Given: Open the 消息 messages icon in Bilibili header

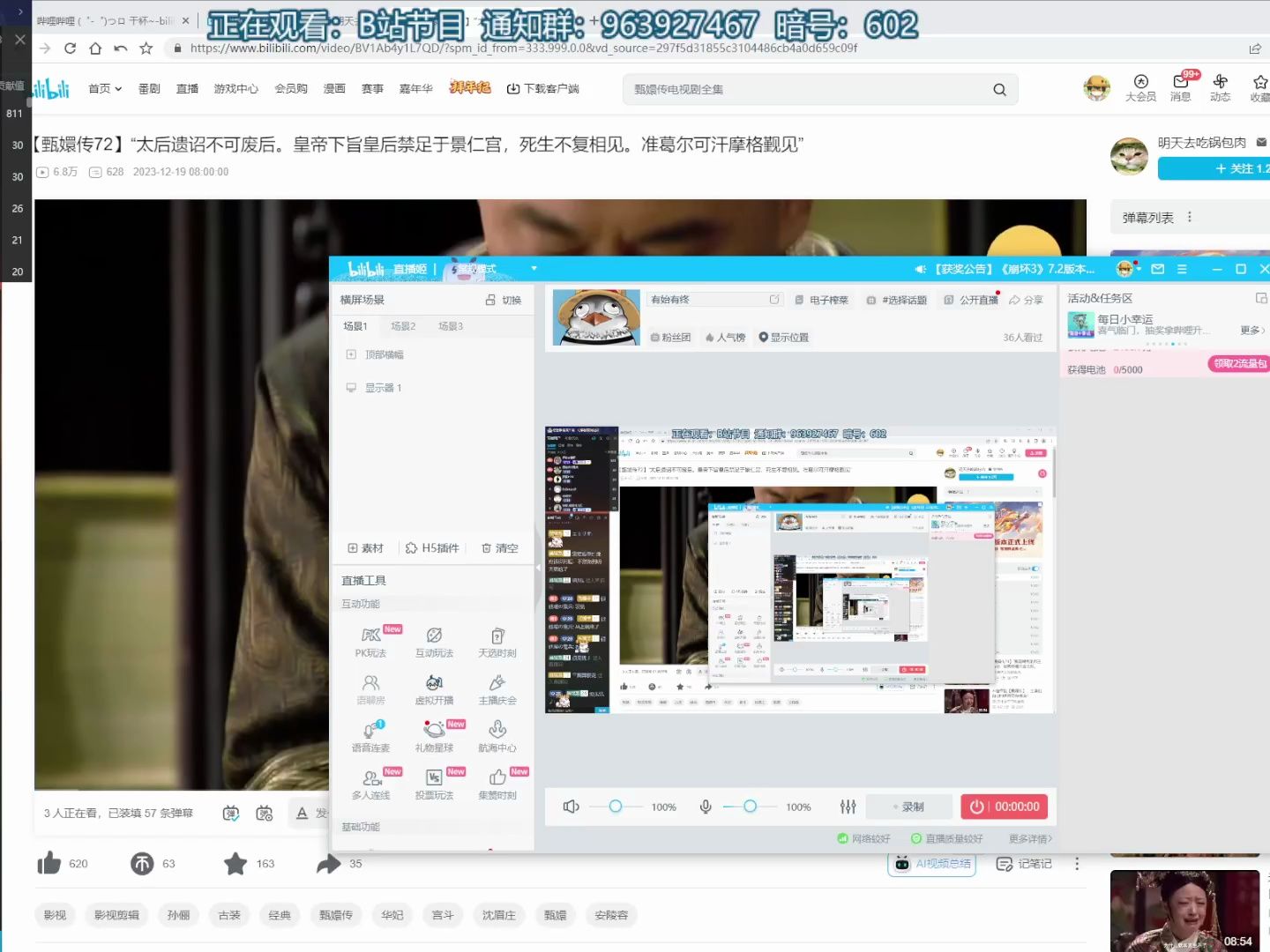Looking at the screenshot, I should coord(1180,87).
